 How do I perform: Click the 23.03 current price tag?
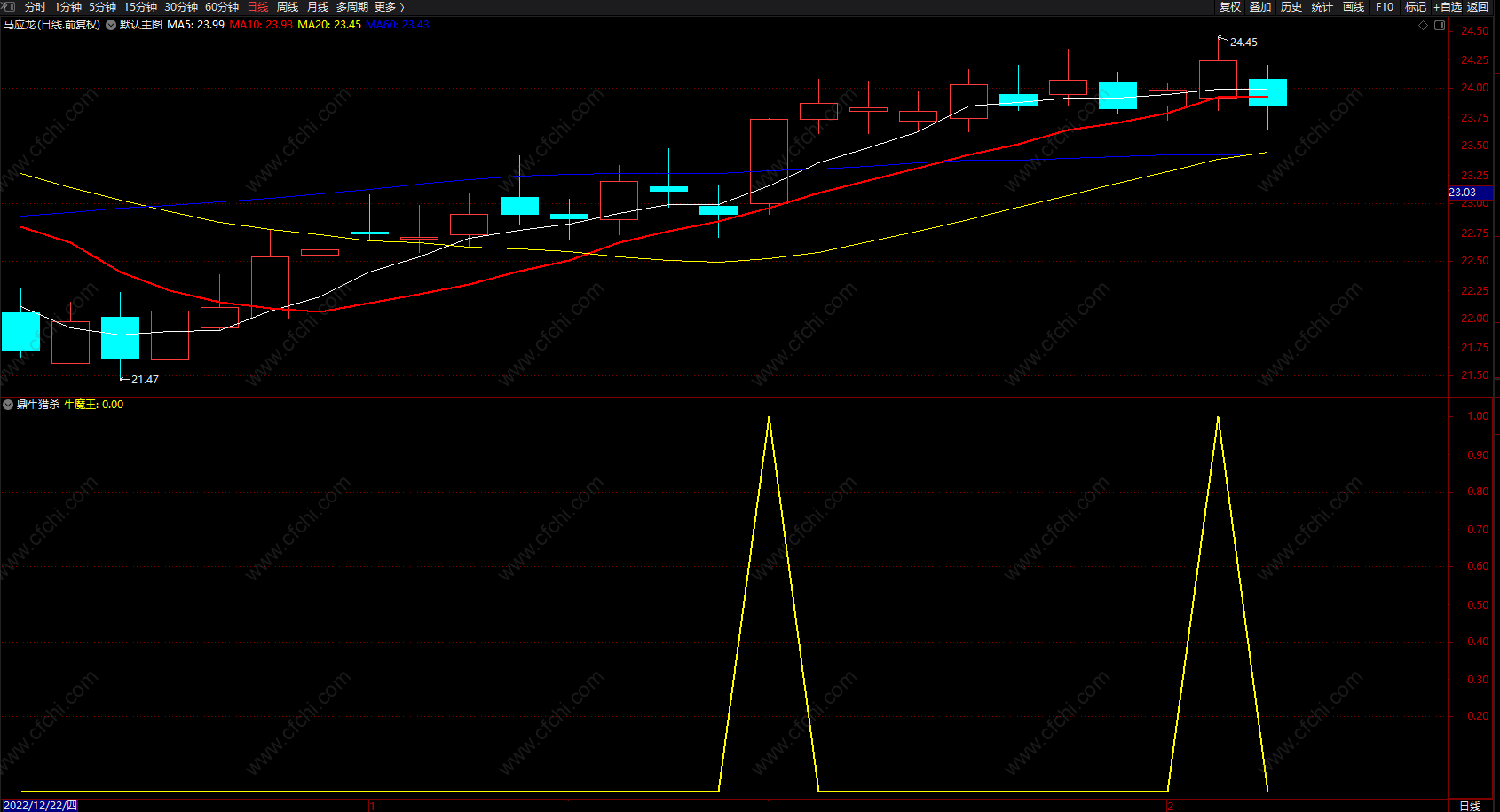coord(1463,193)
